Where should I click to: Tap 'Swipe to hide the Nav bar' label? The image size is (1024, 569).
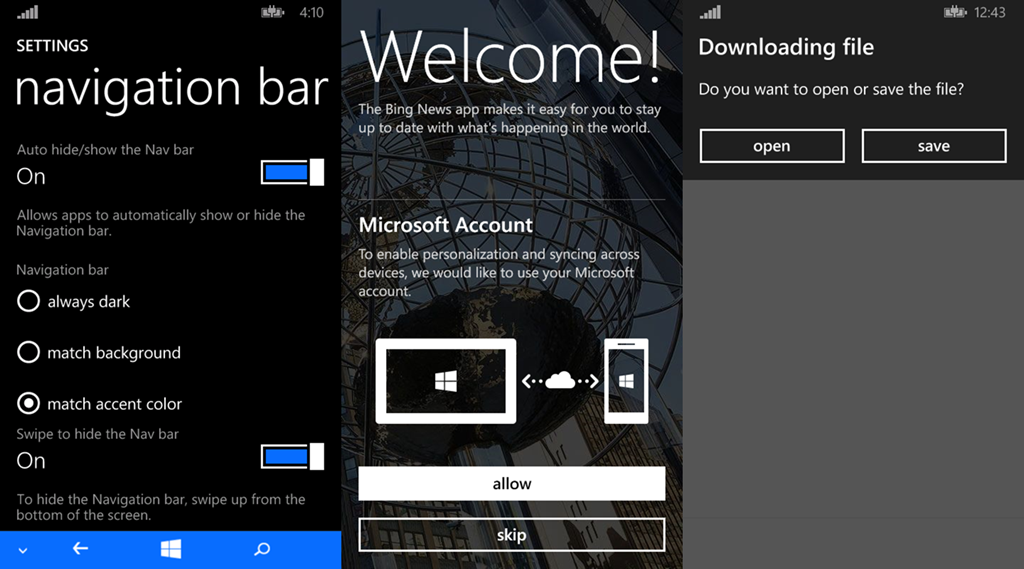click(97, 434)
